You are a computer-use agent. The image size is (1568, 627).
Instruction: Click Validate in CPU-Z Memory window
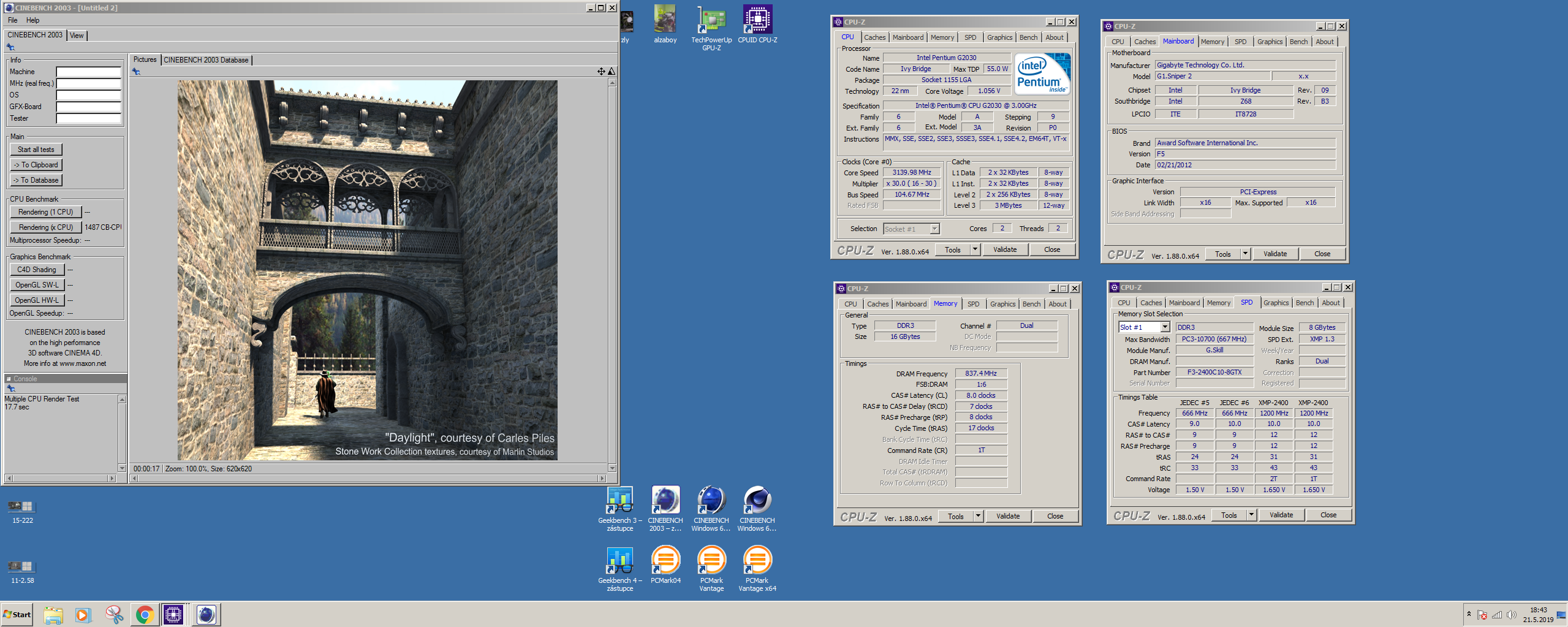coord(1008,516)
